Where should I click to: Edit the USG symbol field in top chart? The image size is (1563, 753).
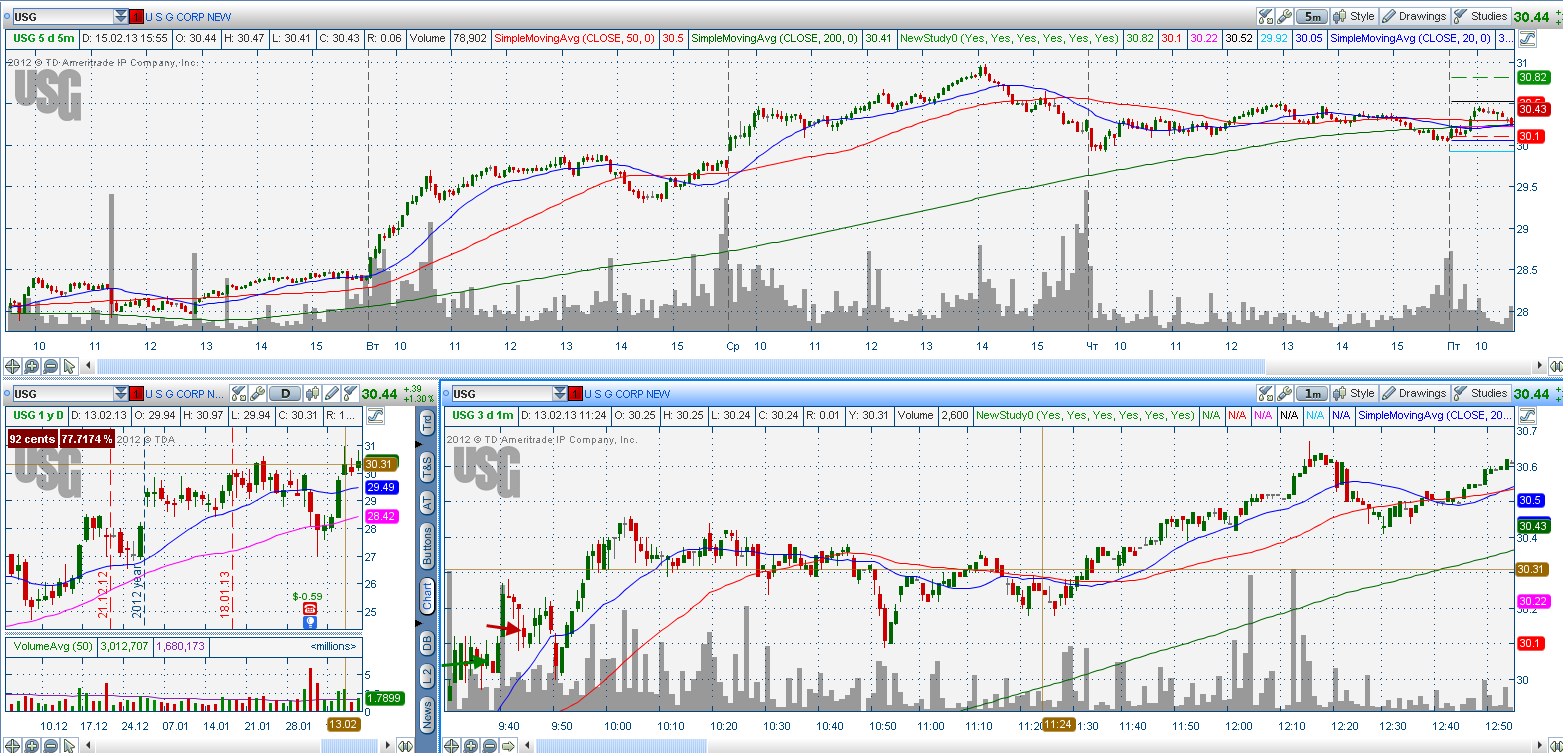click(61, 16)
